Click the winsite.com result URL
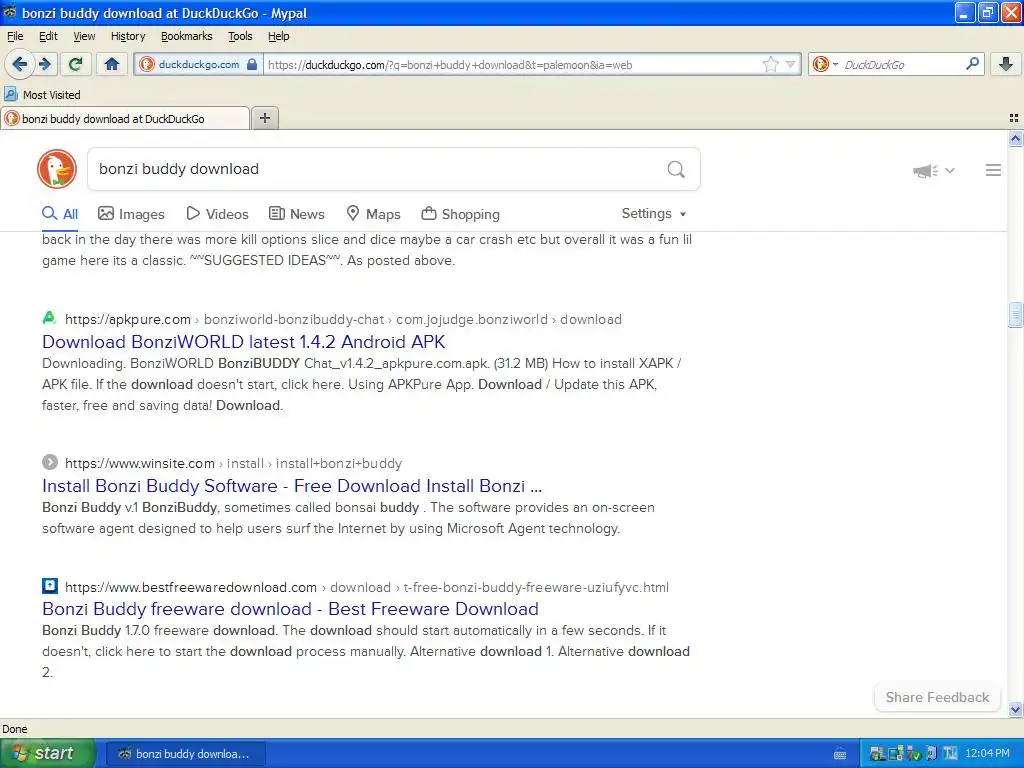 pos(233,463)
